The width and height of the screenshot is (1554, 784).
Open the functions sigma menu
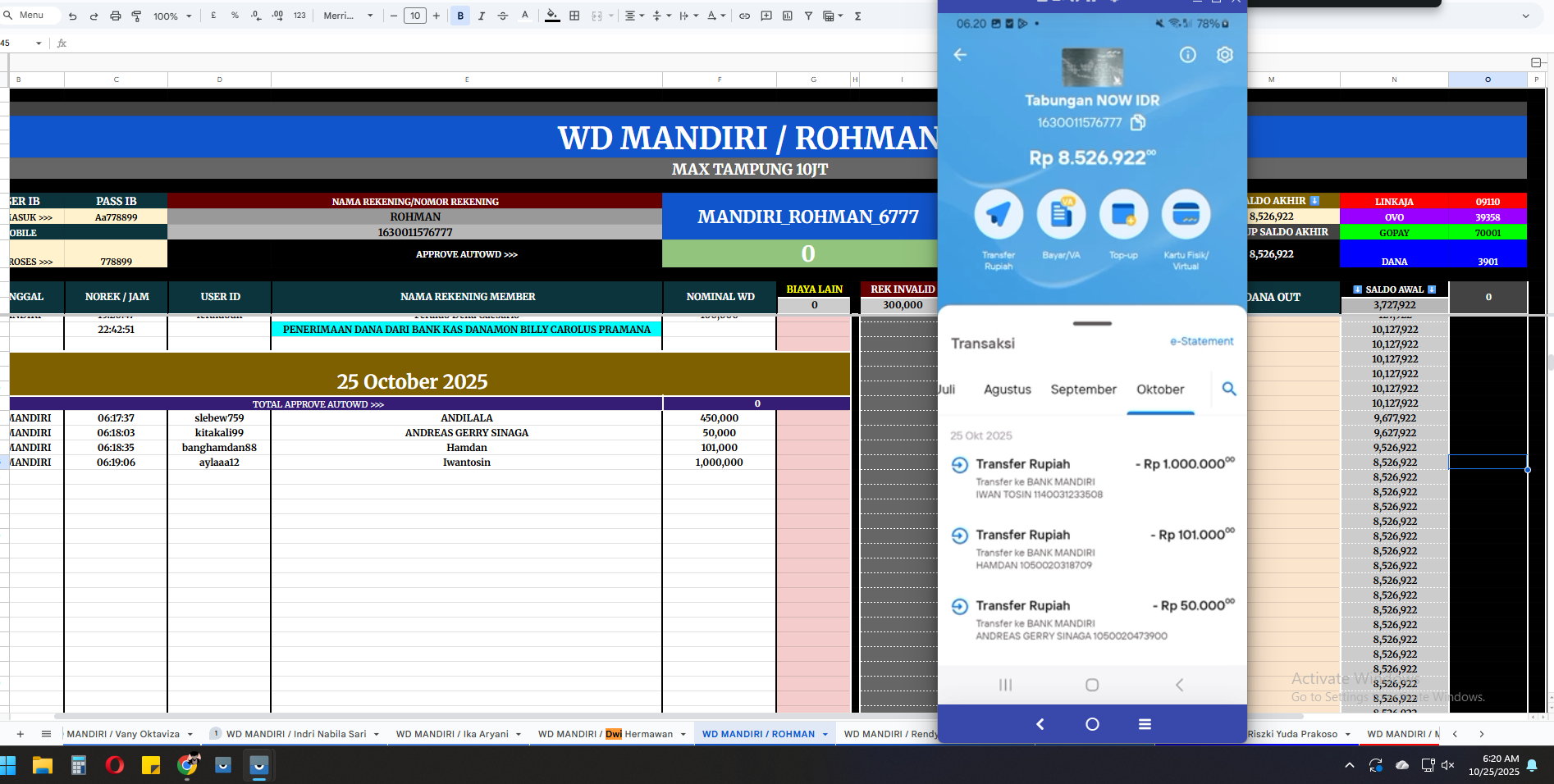click(x=857, y=16)
